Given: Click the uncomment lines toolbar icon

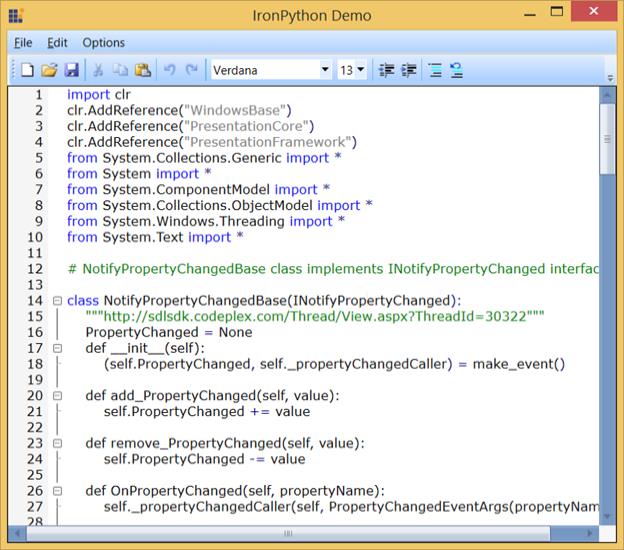Looking at the screenshot, I should 456,70.
